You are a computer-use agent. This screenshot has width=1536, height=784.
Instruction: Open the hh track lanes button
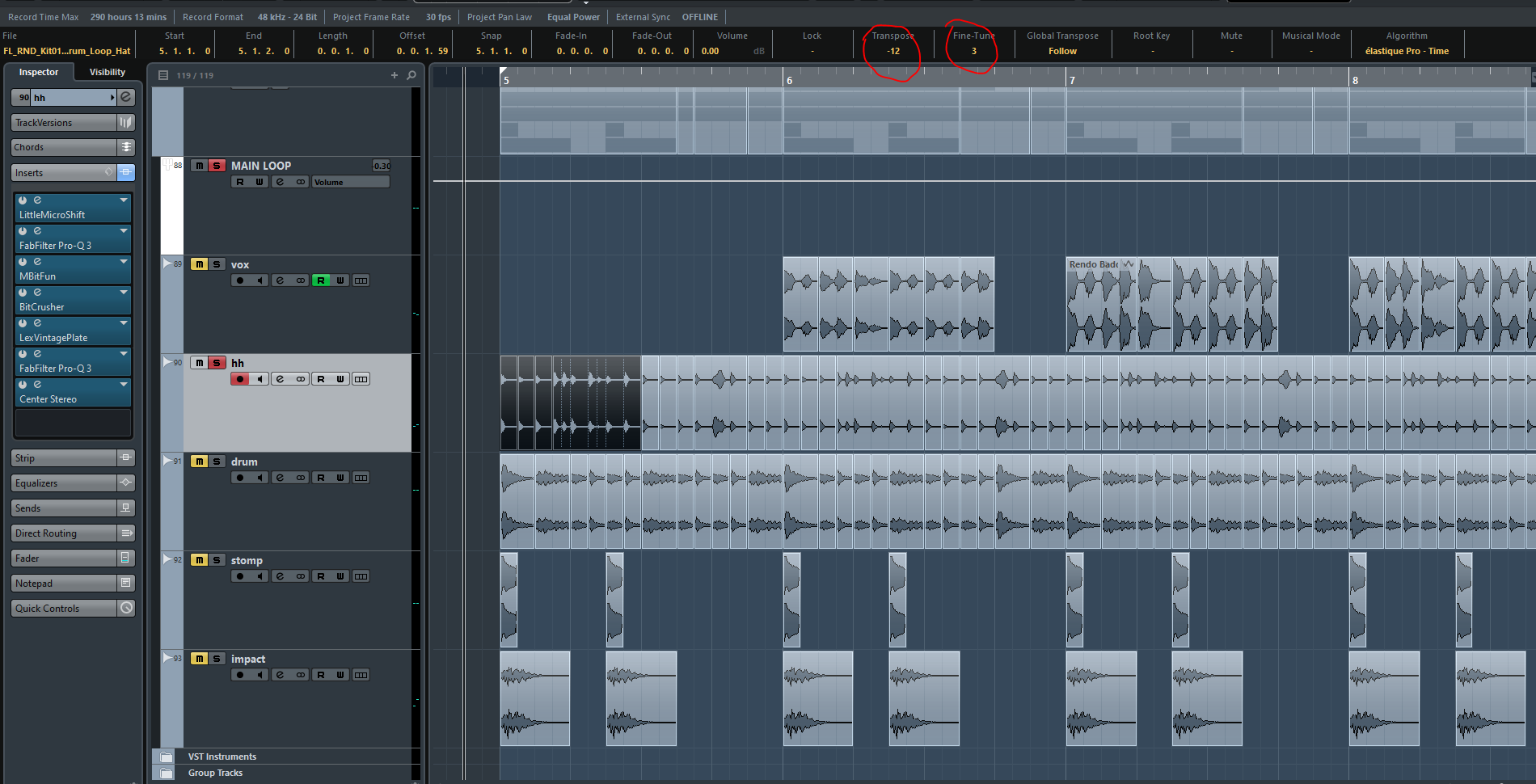361,379
